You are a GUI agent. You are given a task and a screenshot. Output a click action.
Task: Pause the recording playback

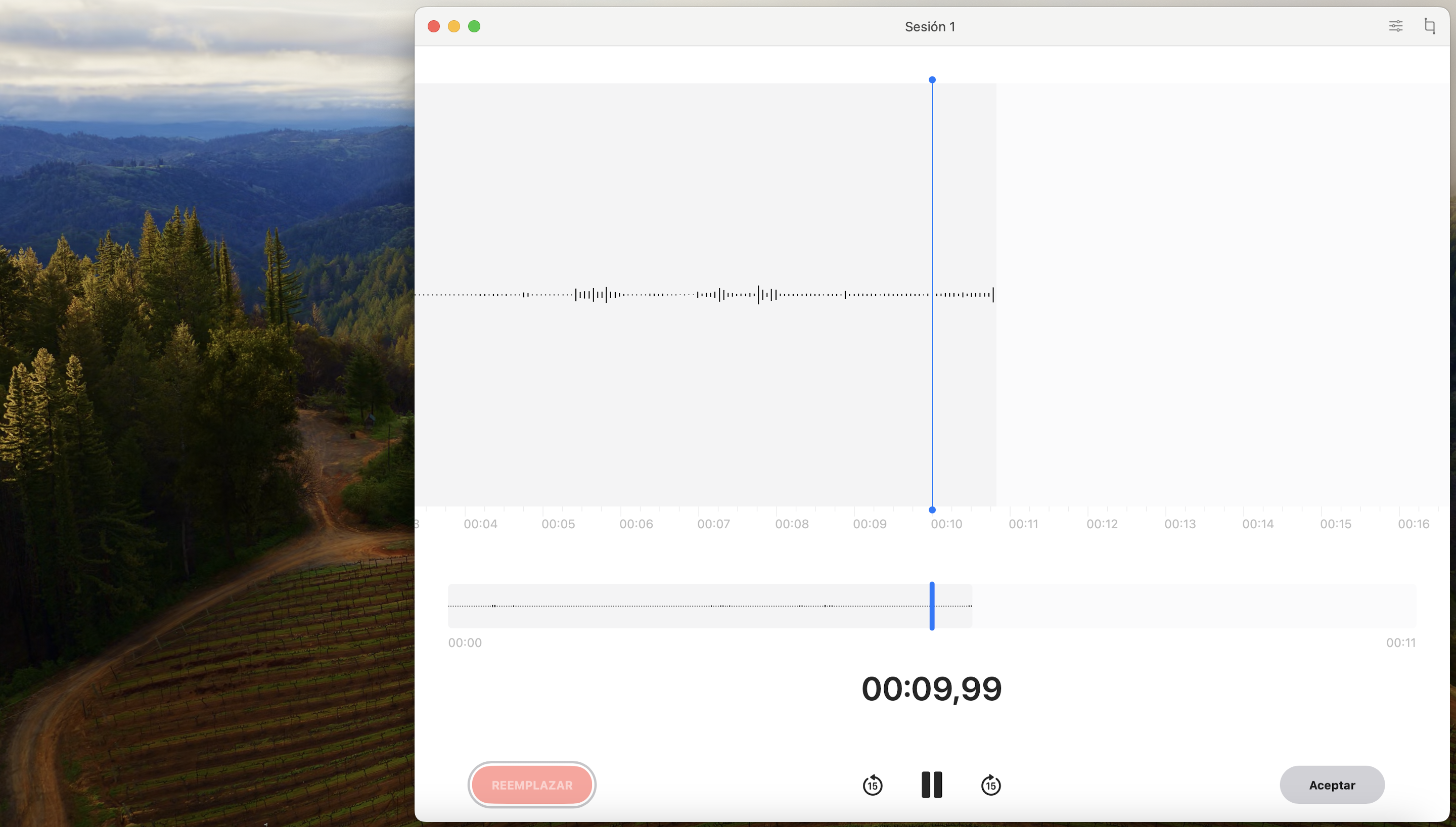click(931, 785)
